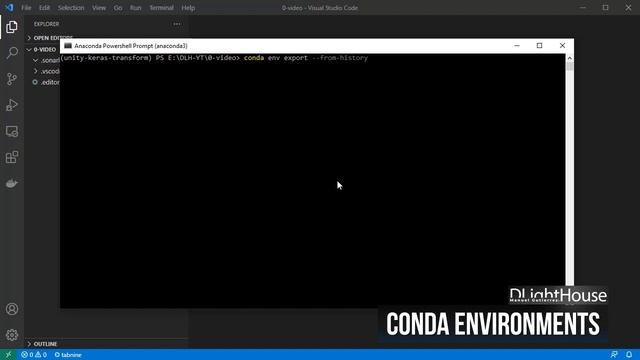
Task: Open the Terminal menu
Action: pyautogui.click(x=161, y=8)
